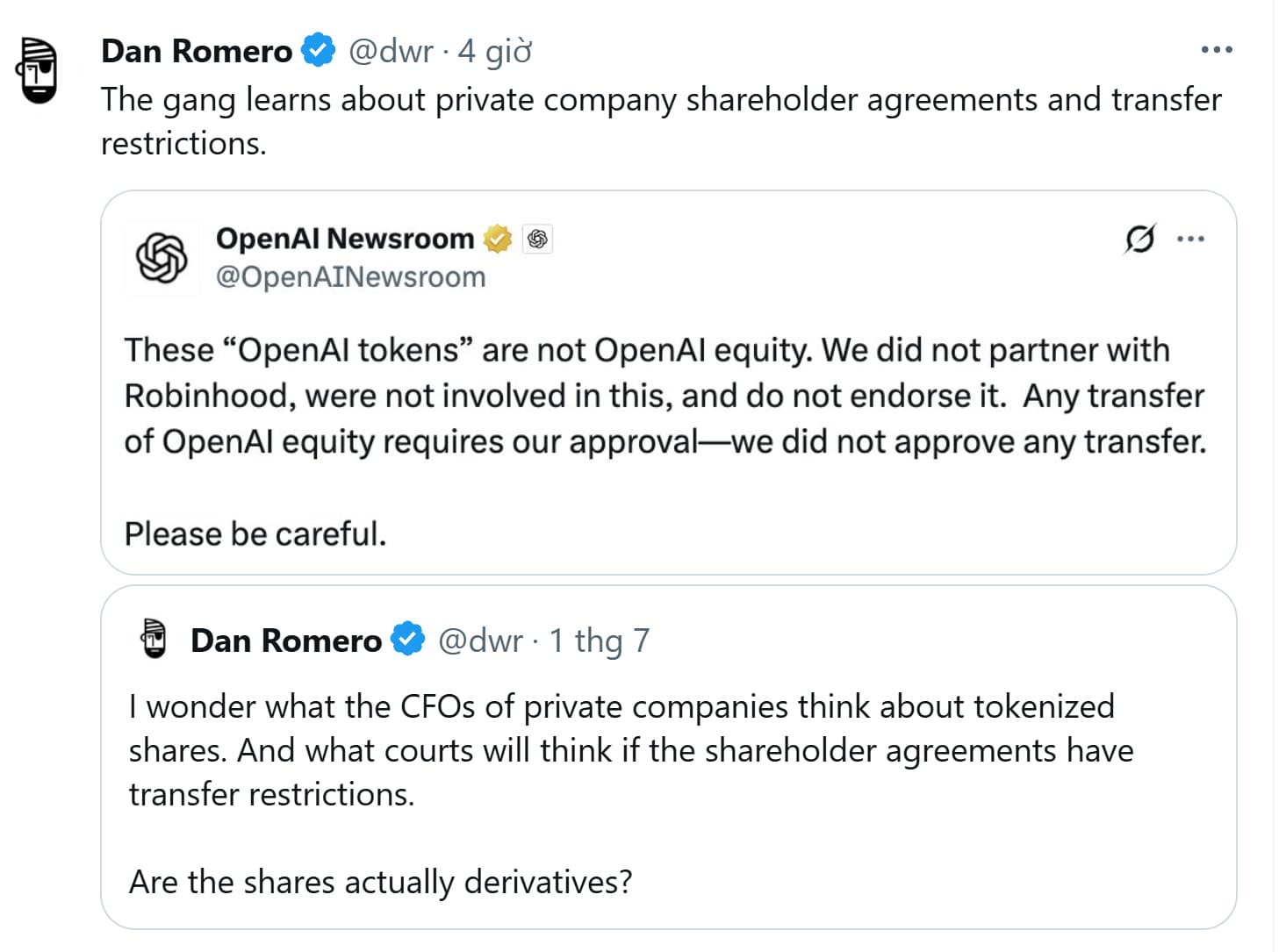
Task: Click Dan Romero name in lower quoted tweet
Action: [x=286, y=641]
